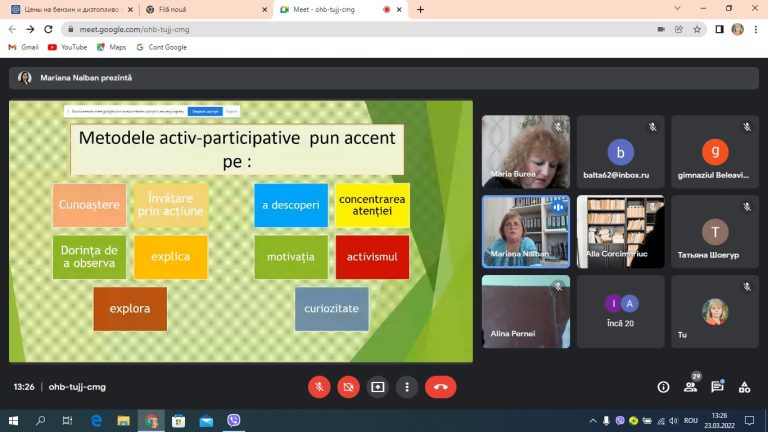Open a new browser tab
Screen dimensions: 768x432
click(420, 9)
